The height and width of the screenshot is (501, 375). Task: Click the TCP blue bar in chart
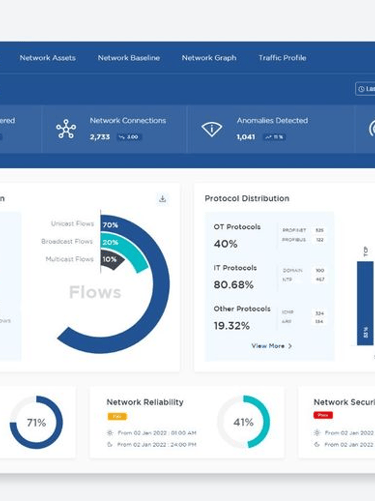click(x=365, y=303)
